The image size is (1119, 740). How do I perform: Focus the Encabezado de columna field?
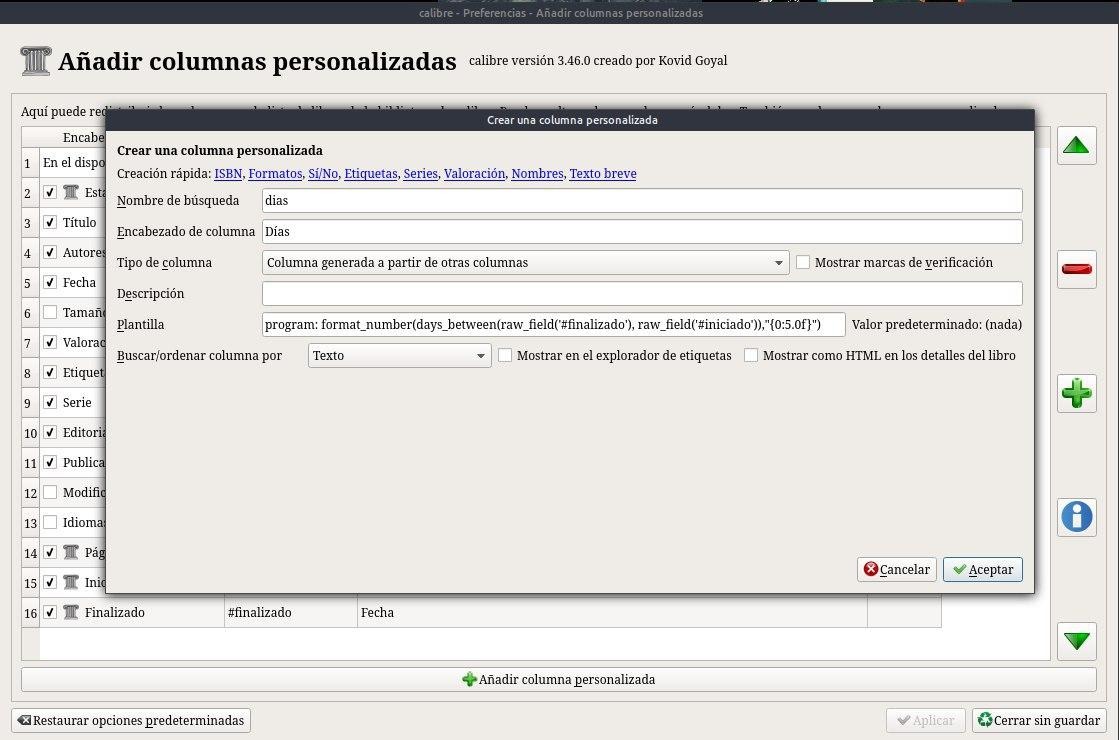642,231
